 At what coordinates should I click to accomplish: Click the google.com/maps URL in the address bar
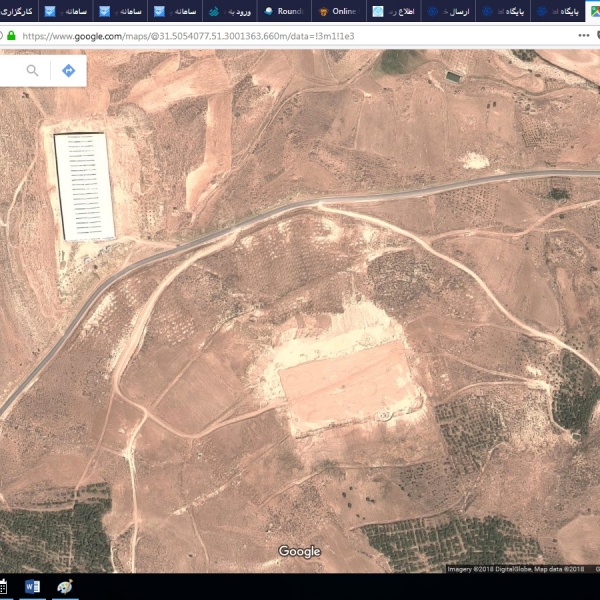click(x=188, y=35)
